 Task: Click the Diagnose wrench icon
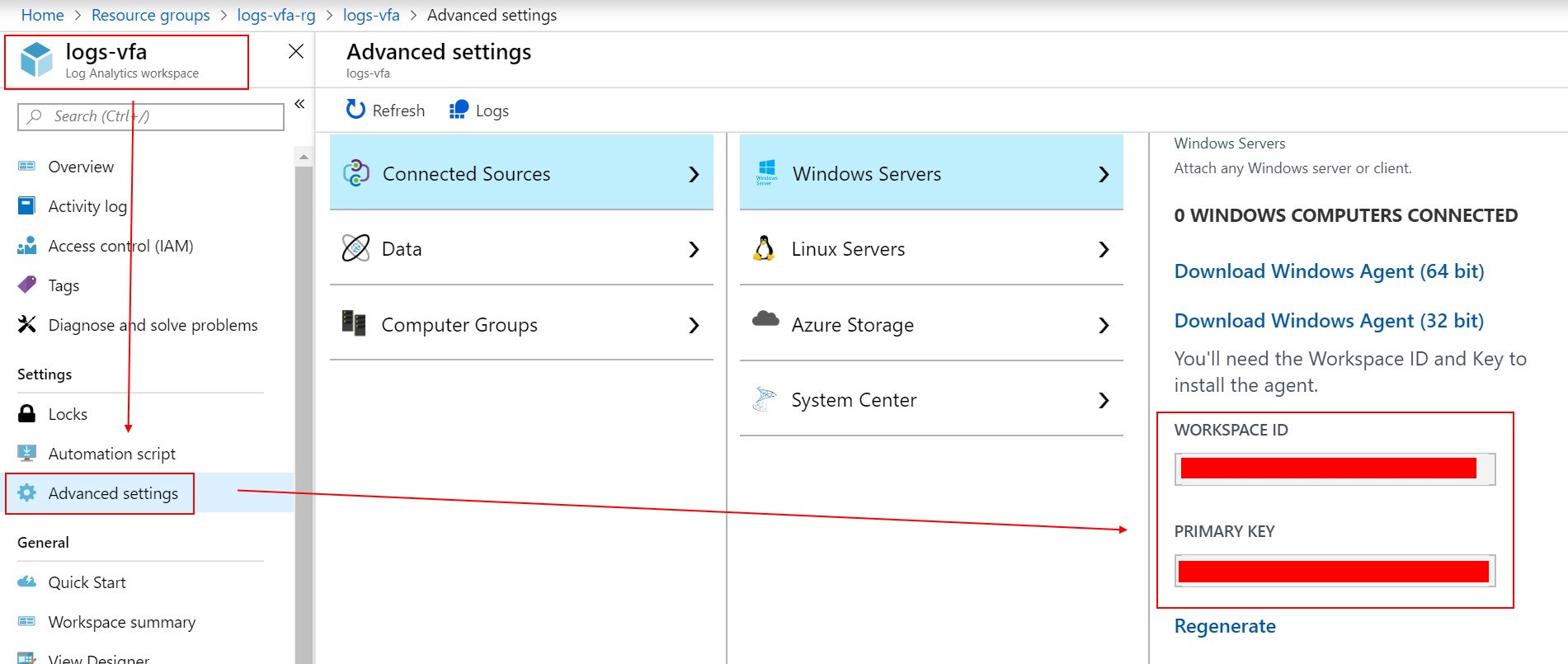(27, 324)
